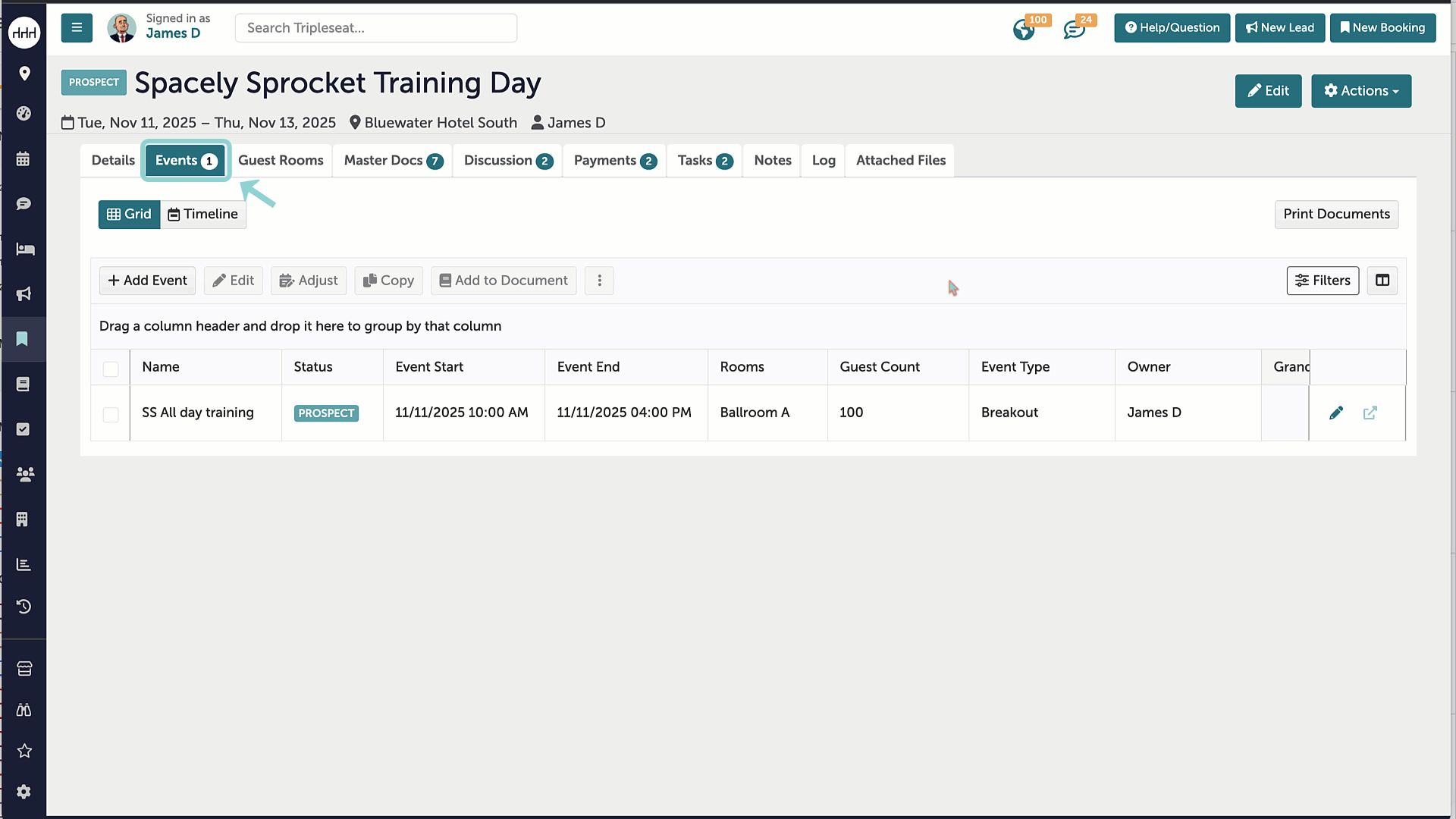1456x819 pixels.
Task: Click the SS All day training name
Action: coord(198,413)
